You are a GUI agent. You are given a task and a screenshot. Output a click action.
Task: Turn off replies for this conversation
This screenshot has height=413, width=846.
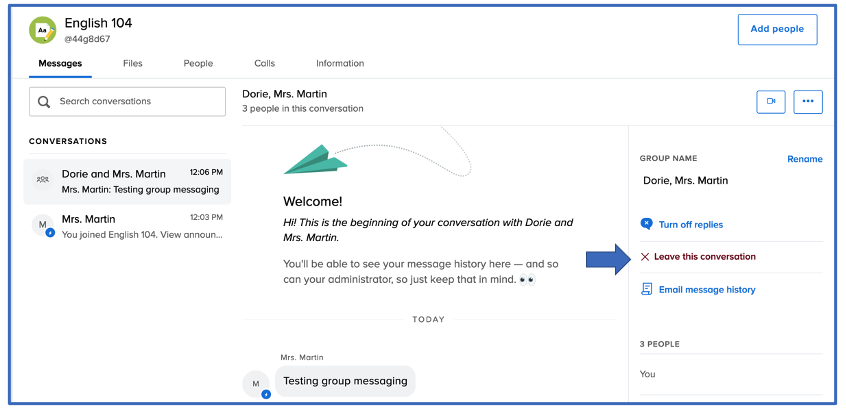690,225
